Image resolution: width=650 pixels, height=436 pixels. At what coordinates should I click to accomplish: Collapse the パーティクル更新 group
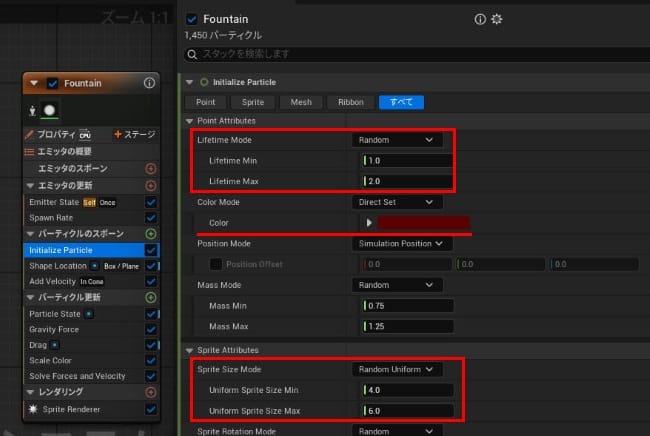click(x=30, y=297)
